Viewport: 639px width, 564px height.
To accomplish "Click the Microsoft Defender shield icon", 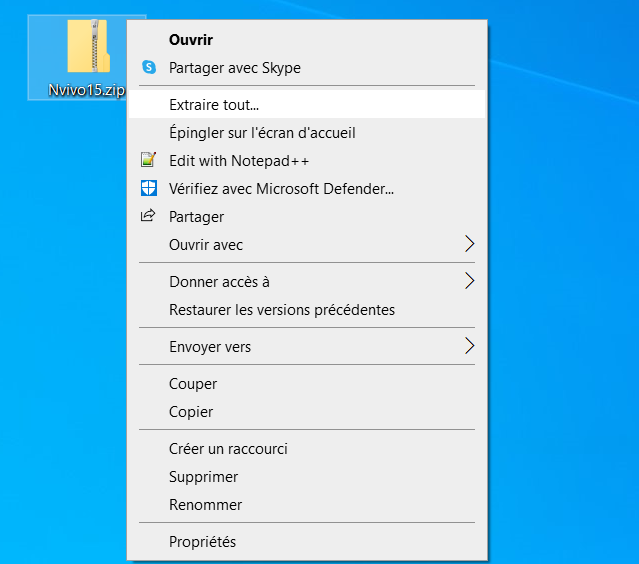I will coord(149,188).
